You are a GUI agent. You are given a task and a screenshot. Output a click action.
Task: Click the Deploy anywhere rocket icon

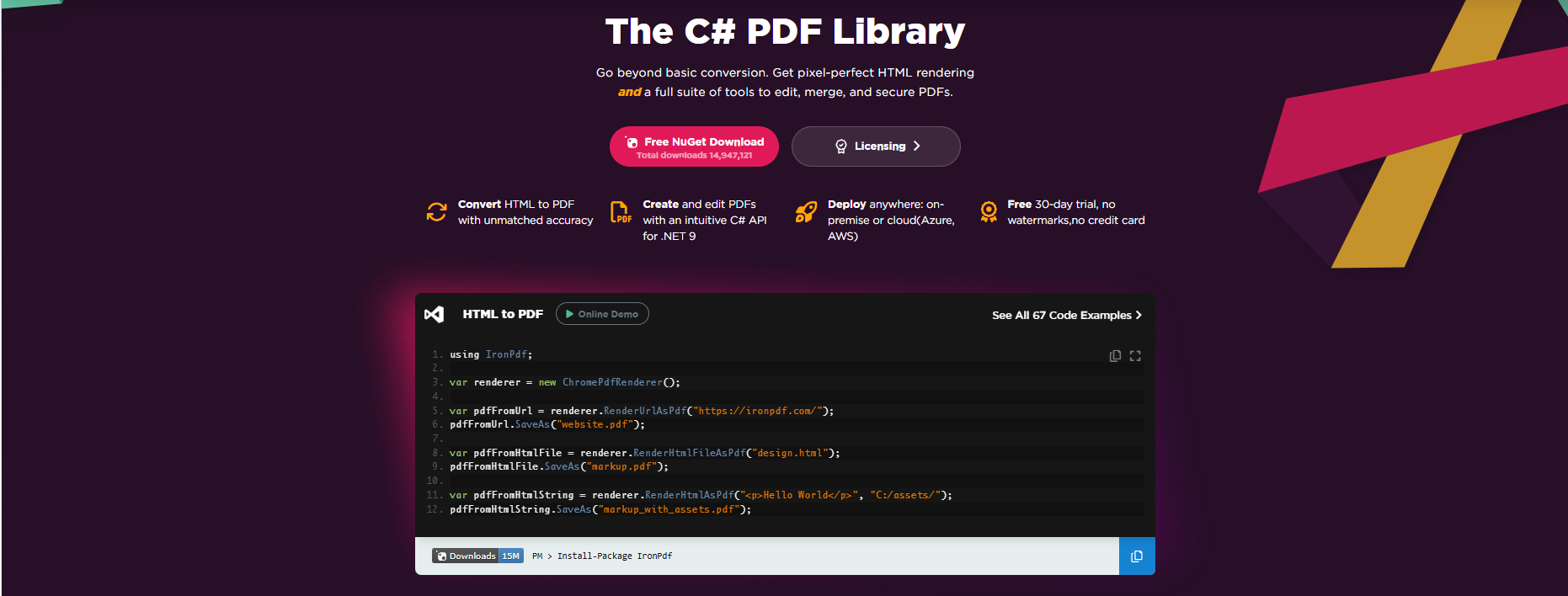[806, 212]
